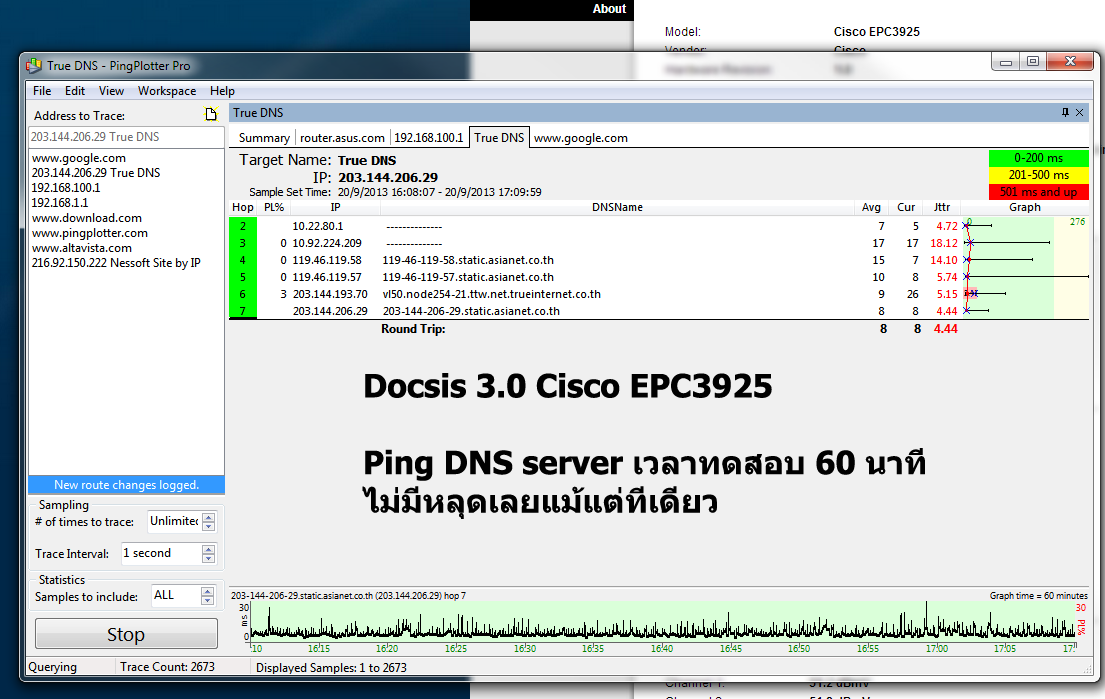Click the new address document icon
Viewport: 1105px width, 699px height.
[x=211, y=114]
